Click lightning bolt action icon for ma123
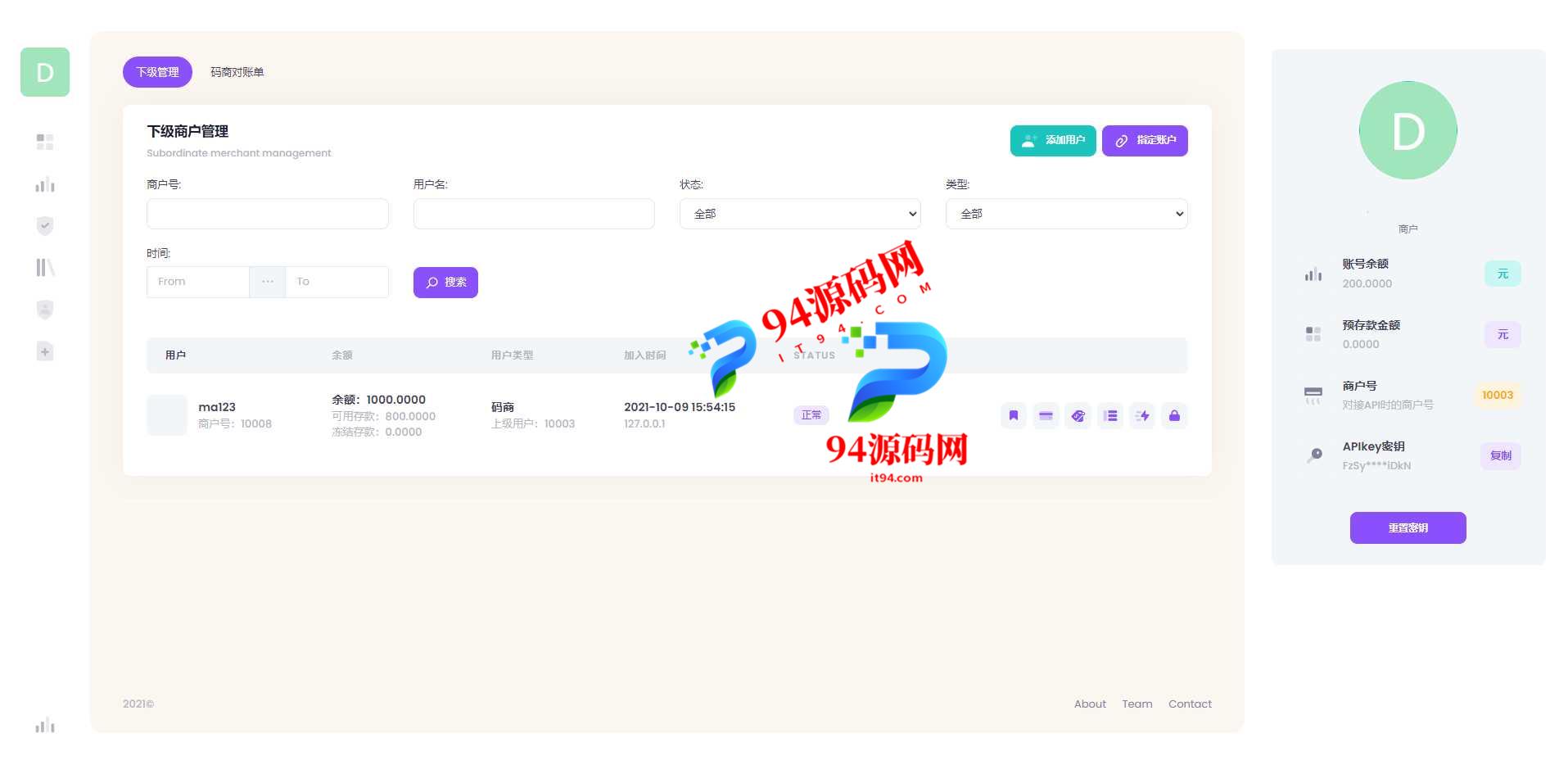Image resolution: width=1568 pixels, height=765 pixels. [1142, 415]
